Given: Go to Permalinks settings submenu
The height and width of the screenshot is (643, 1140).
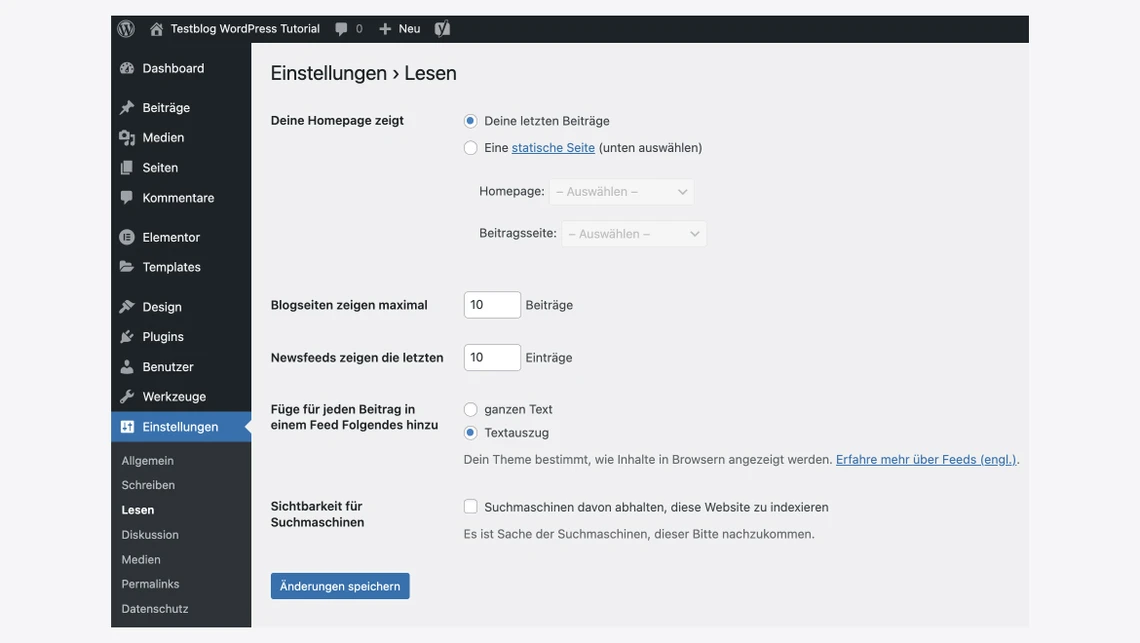Looking at the screenshot, I should coord(150,584).
